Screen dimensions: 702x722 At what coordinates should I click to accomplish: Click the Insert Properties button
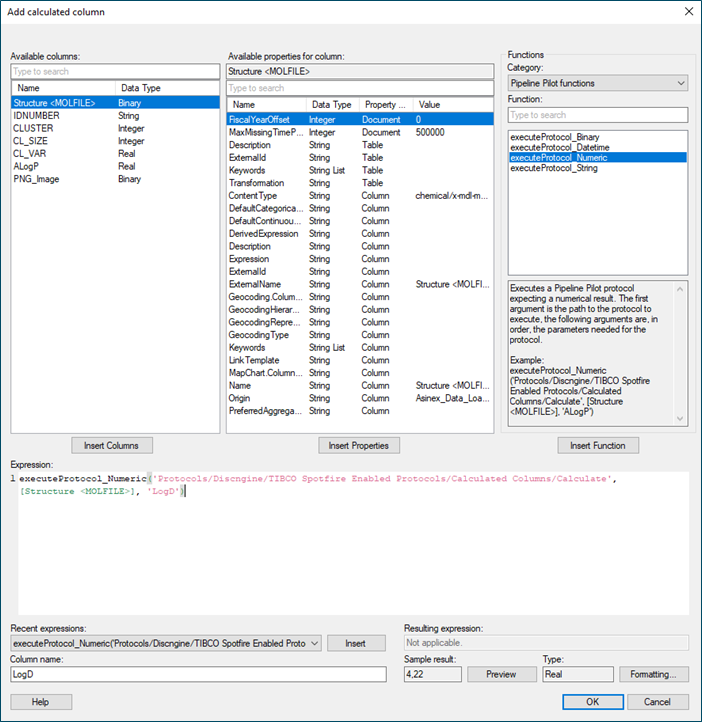coord(359,446)
